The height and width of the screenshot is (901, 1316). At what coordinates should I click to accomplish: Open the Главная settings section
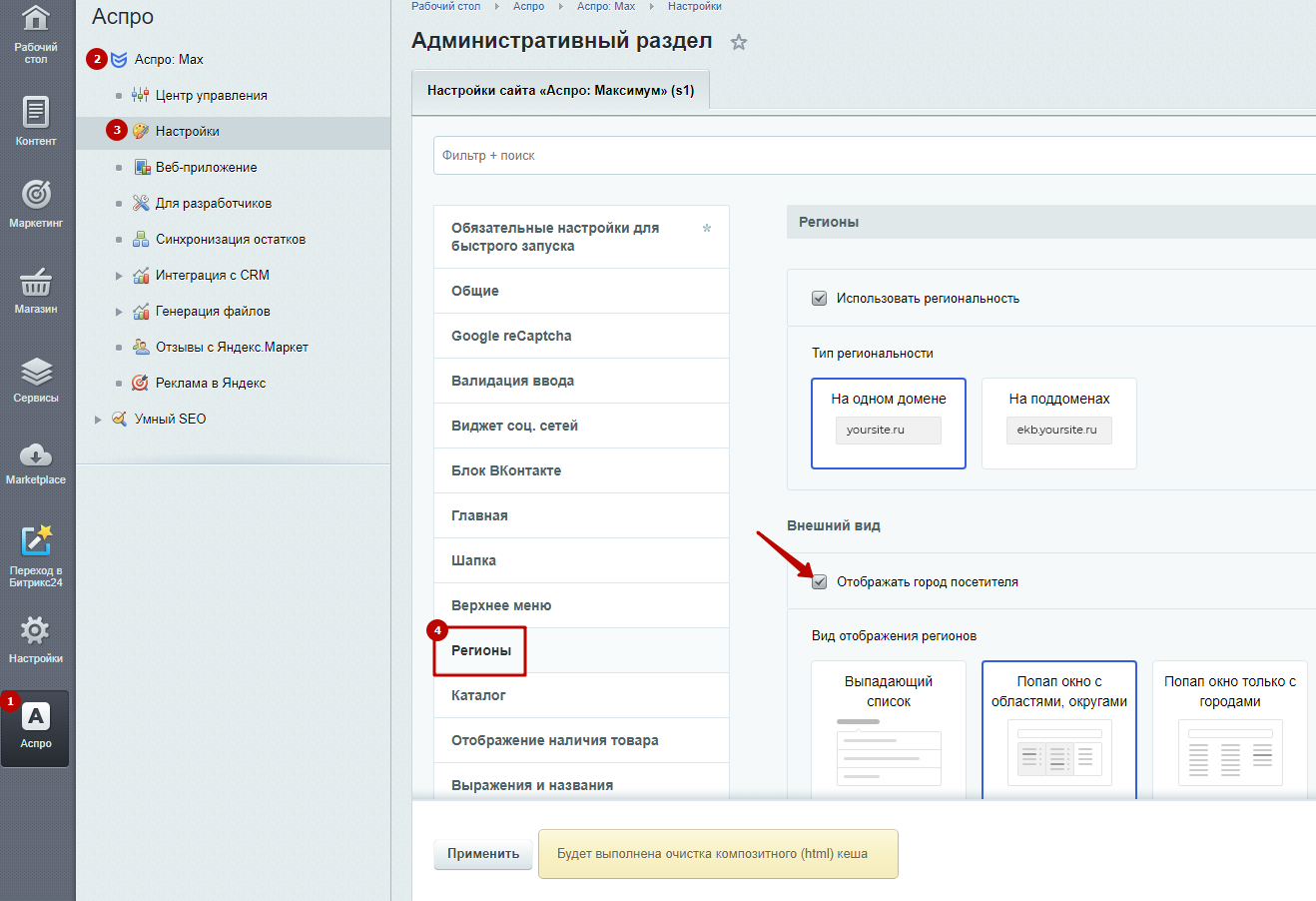581,515
